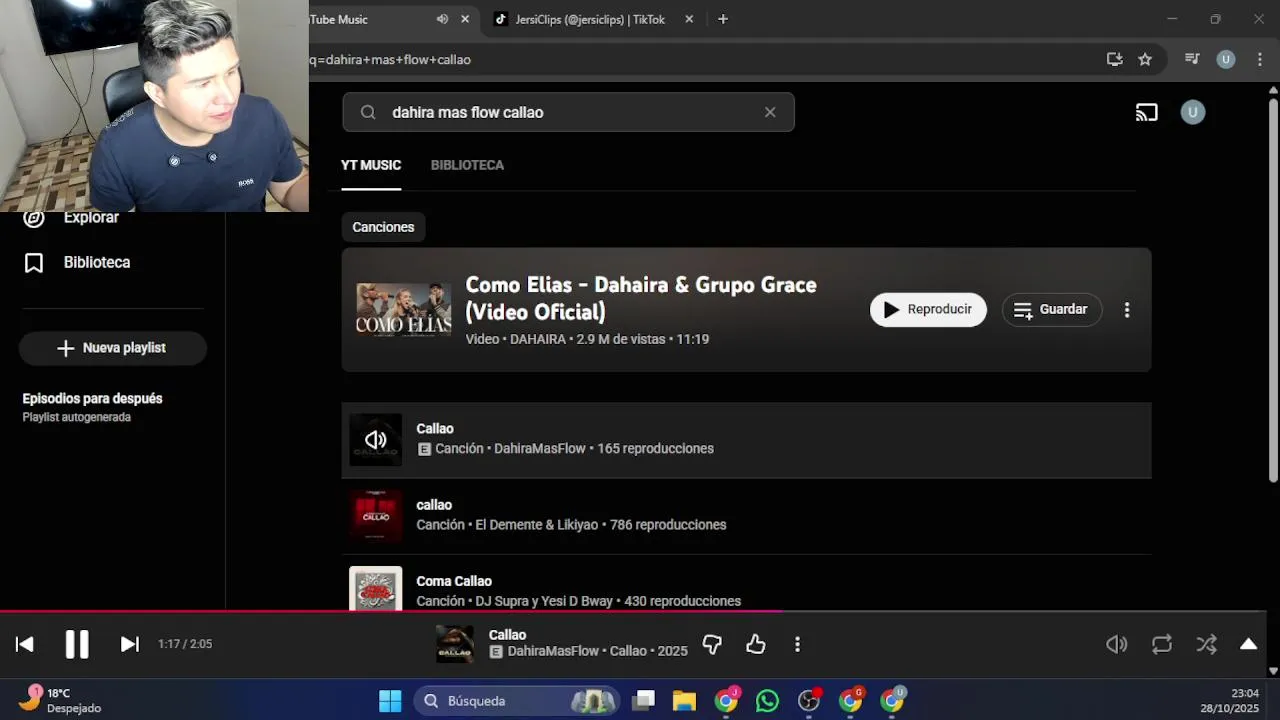Image resolution: width=1280 pixels, height=720 pixels.
Task: Open more options for Como Elias video
Action: click(x=1127, y=310)
